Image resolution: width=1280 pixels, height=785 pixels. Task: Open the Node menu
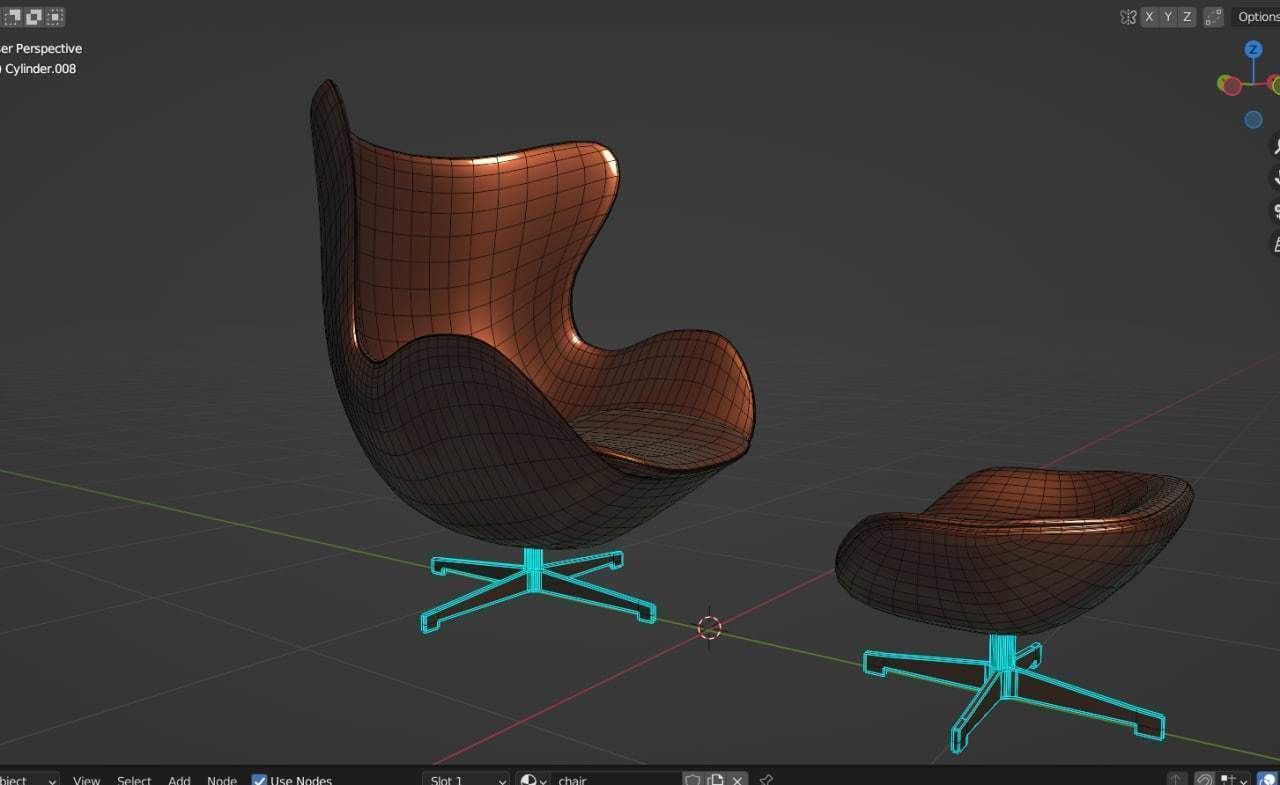[x=222, y=780]
